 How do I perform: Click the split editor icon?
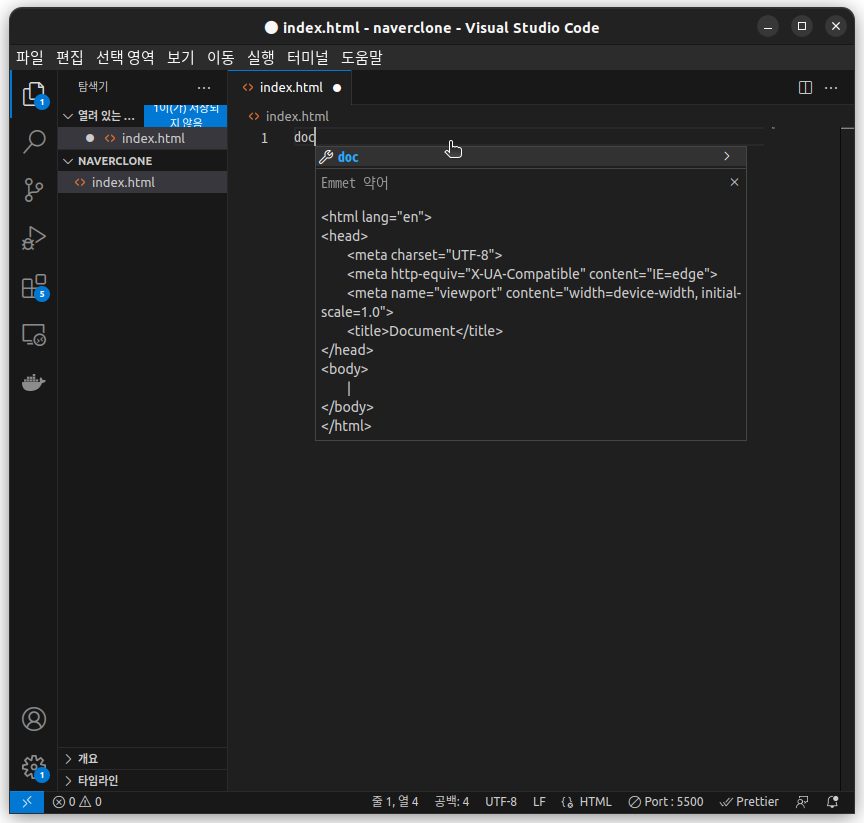[805, 88]
